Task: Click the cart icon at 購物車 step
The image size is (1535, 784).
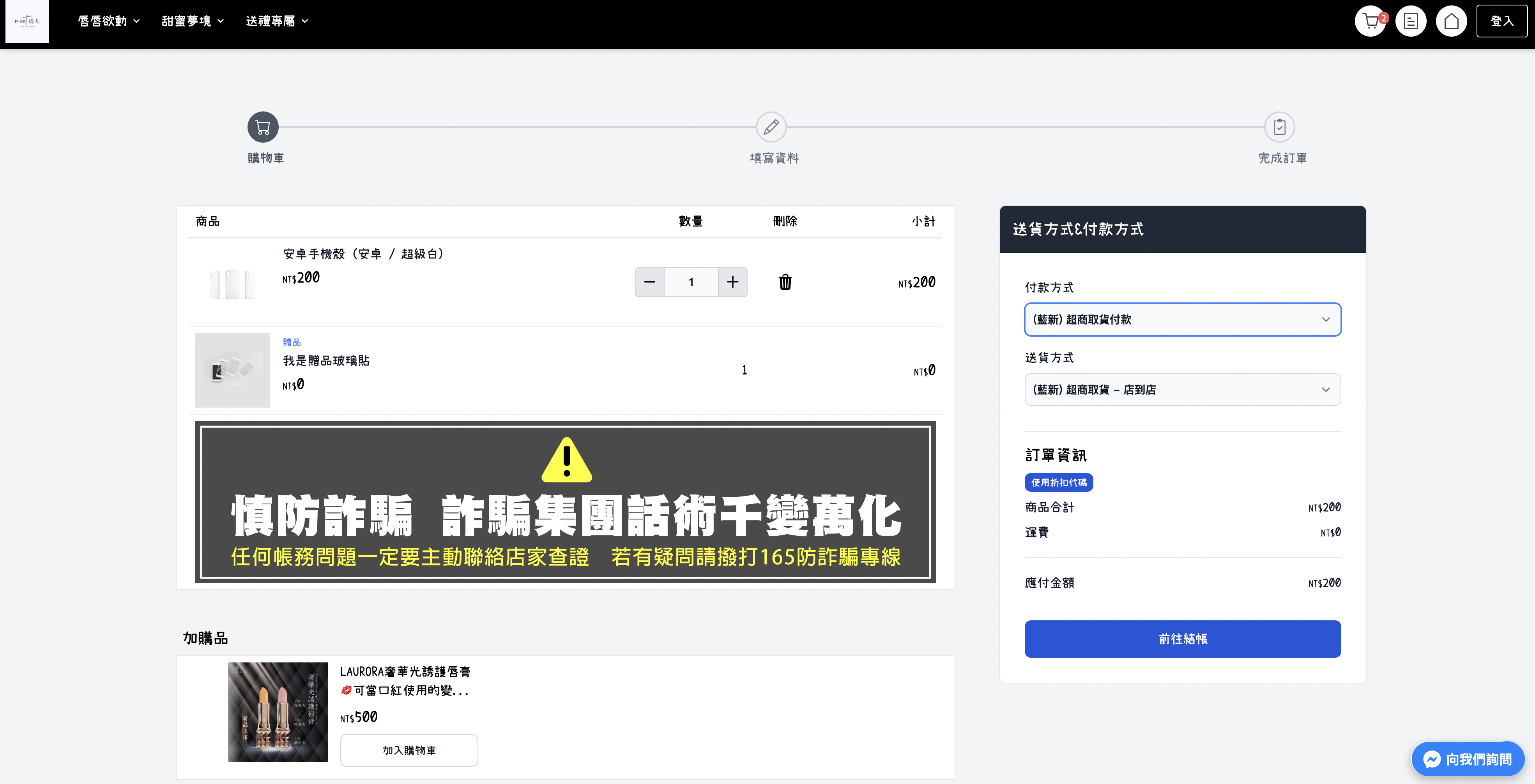Action: [263, 127]
